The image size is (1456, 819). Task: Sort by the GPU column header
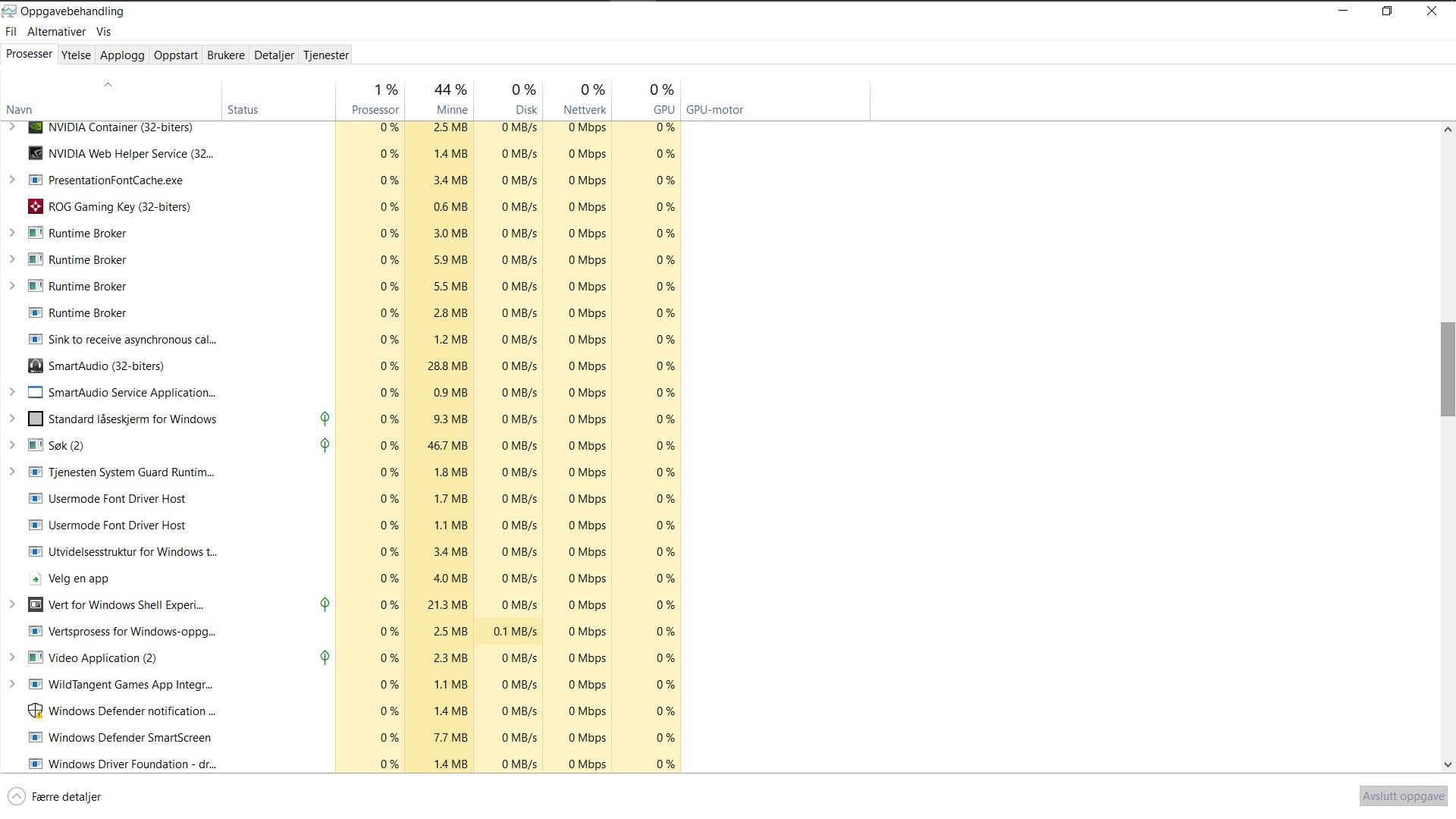tap(646, 99)
